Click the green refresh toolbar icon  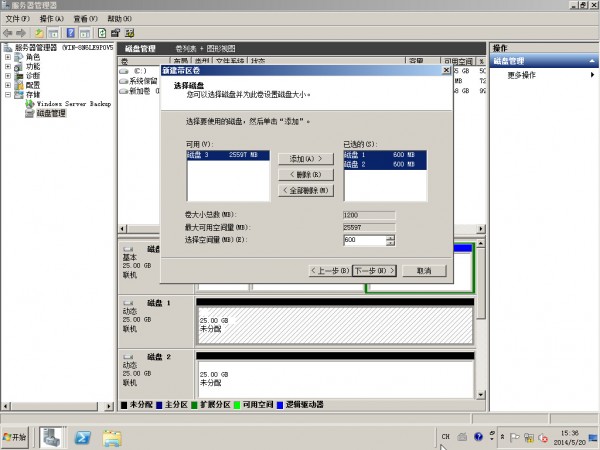pyautogui.click(x=102, y=33)
